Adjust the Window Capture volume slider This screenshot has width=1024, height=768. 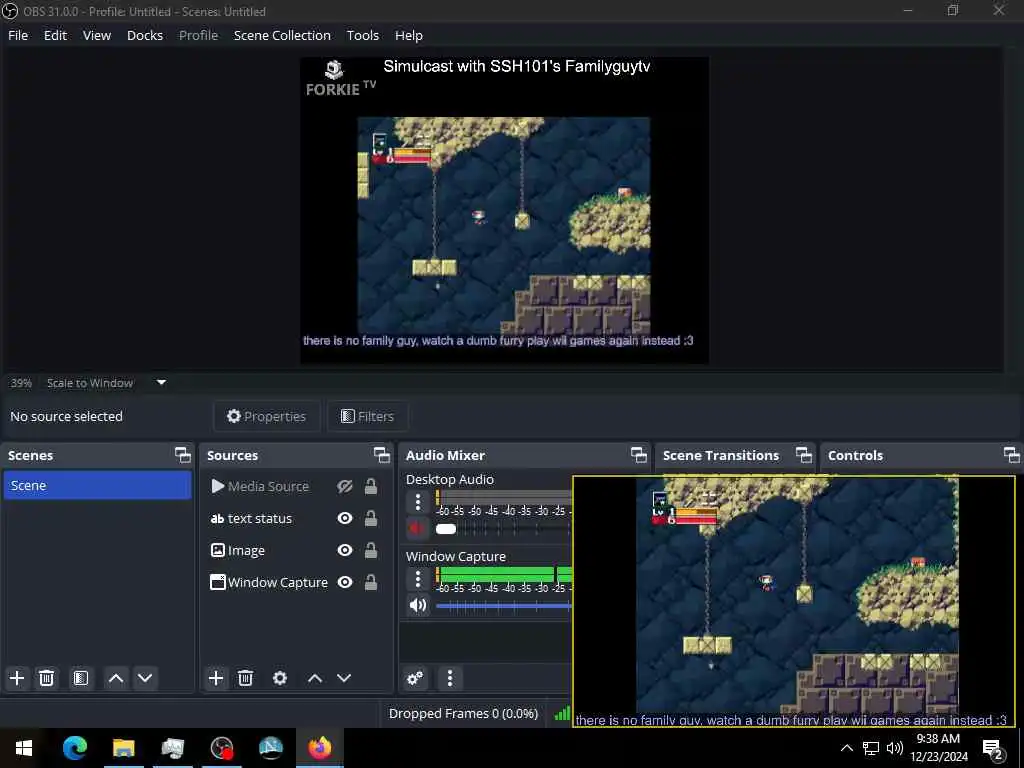coord(503,606)
